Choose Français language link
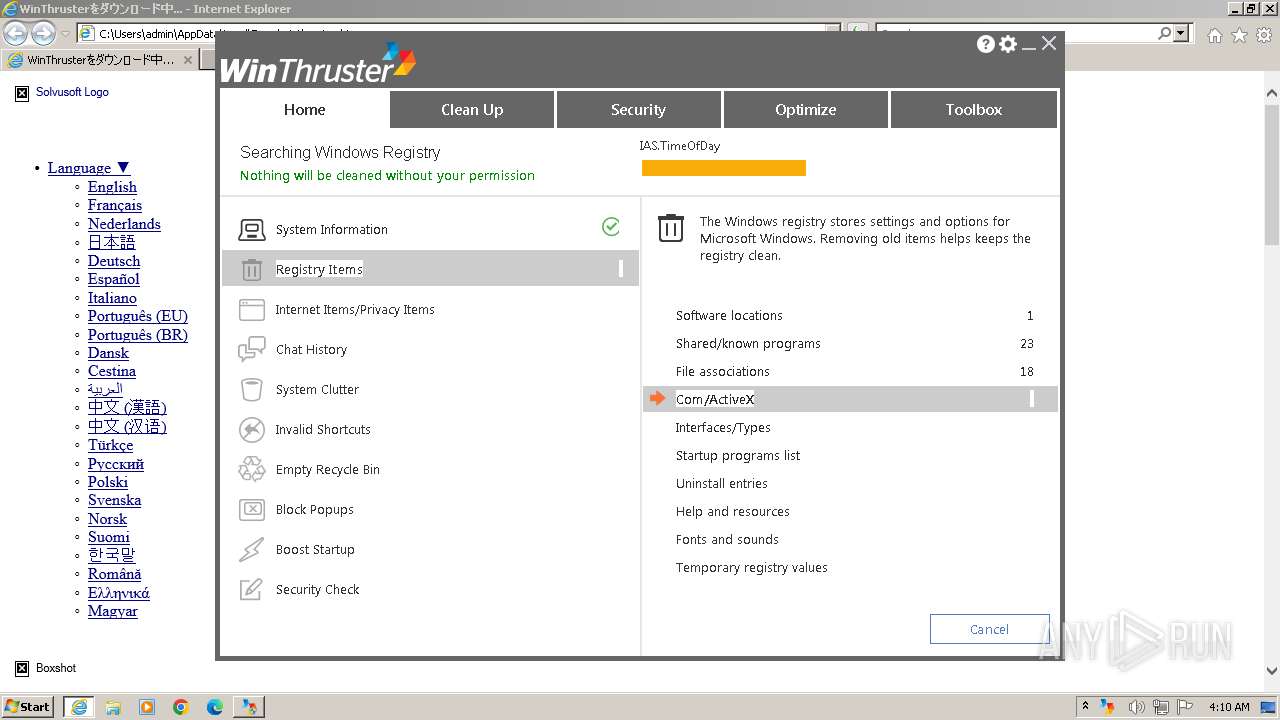Image resolution: width=1280 pixels, height=720 pixels. pos(115,205)
